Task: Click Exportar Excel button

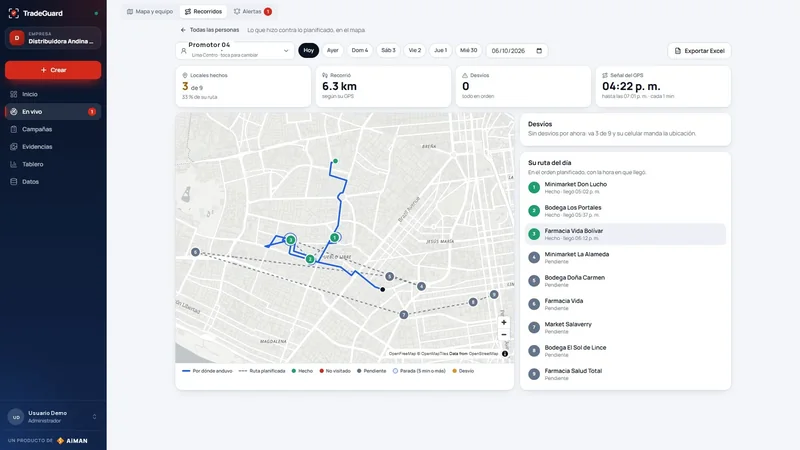Action: click(699, 51)
